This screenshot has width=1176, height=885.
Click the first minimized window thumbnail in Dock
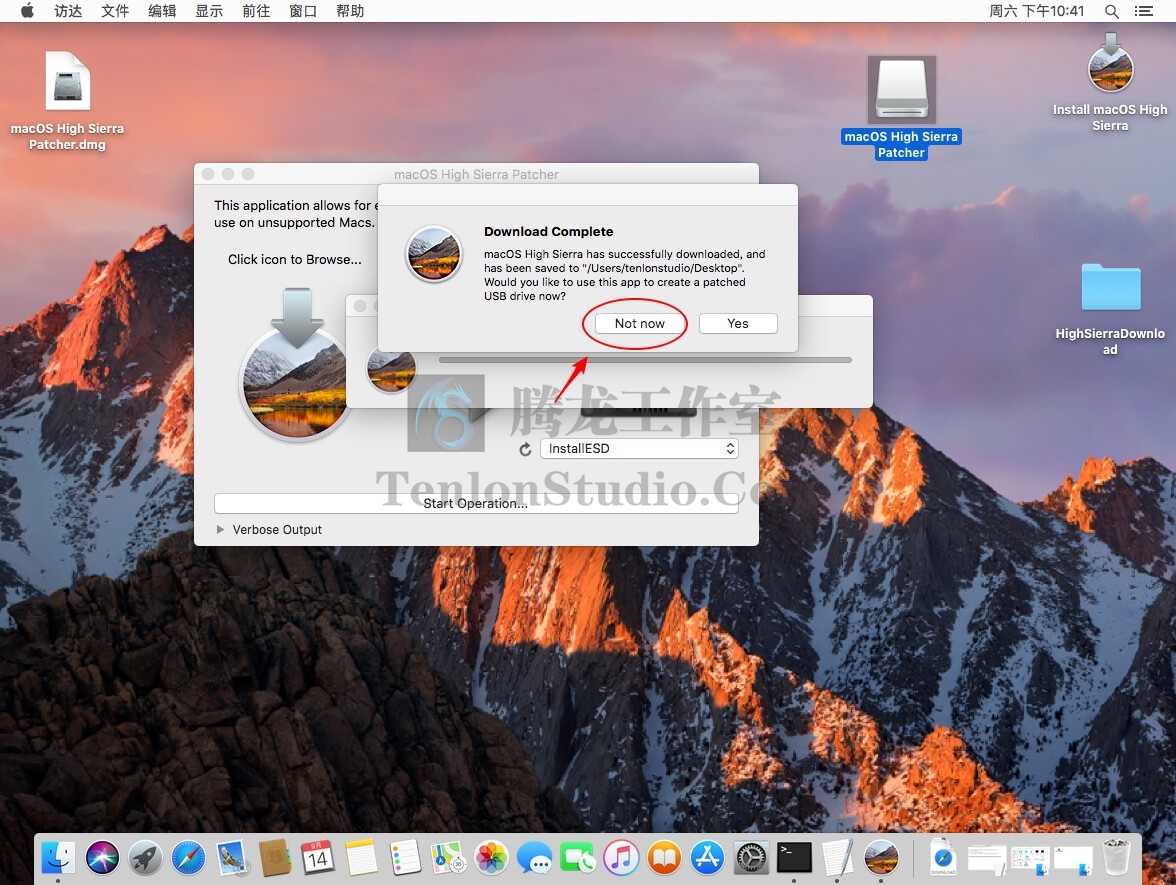tap(987, 860)
